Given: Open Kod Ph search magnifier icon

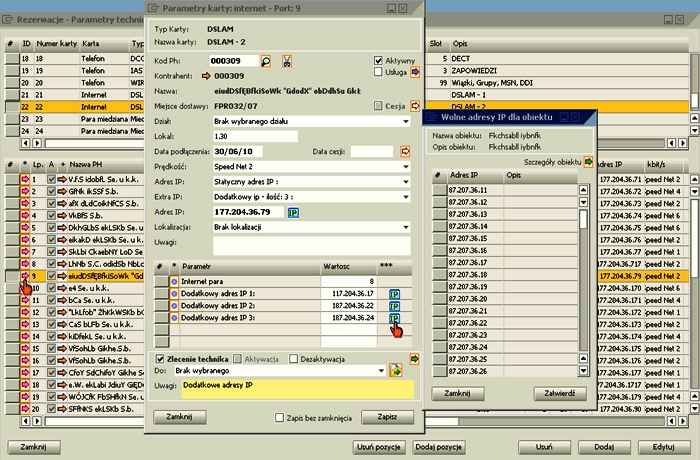Looking at the screenshot, I should coord(266,61).
